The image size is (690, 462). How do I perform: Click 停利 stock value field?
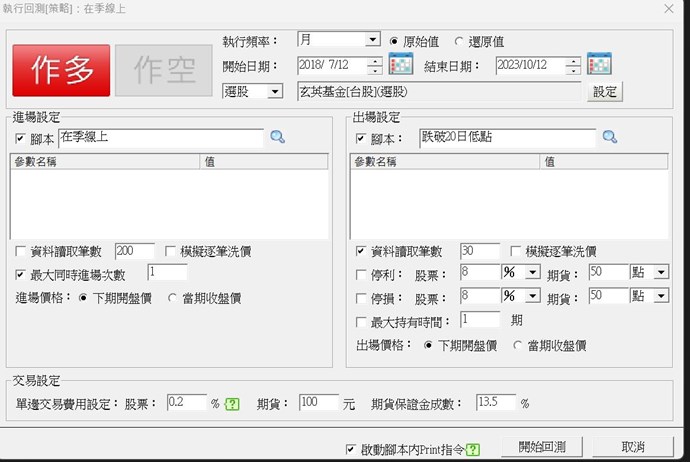480,272
